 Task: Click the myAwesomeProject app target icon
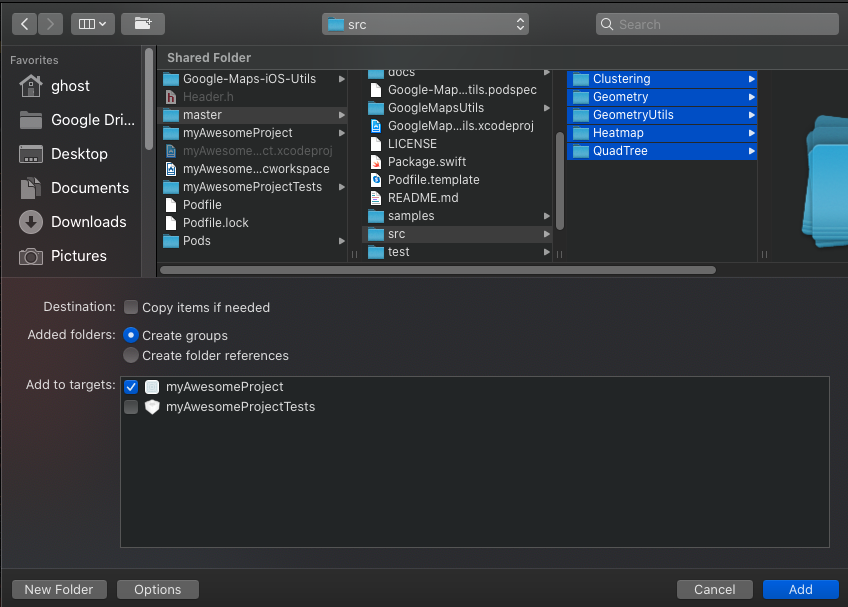point(152,387)
